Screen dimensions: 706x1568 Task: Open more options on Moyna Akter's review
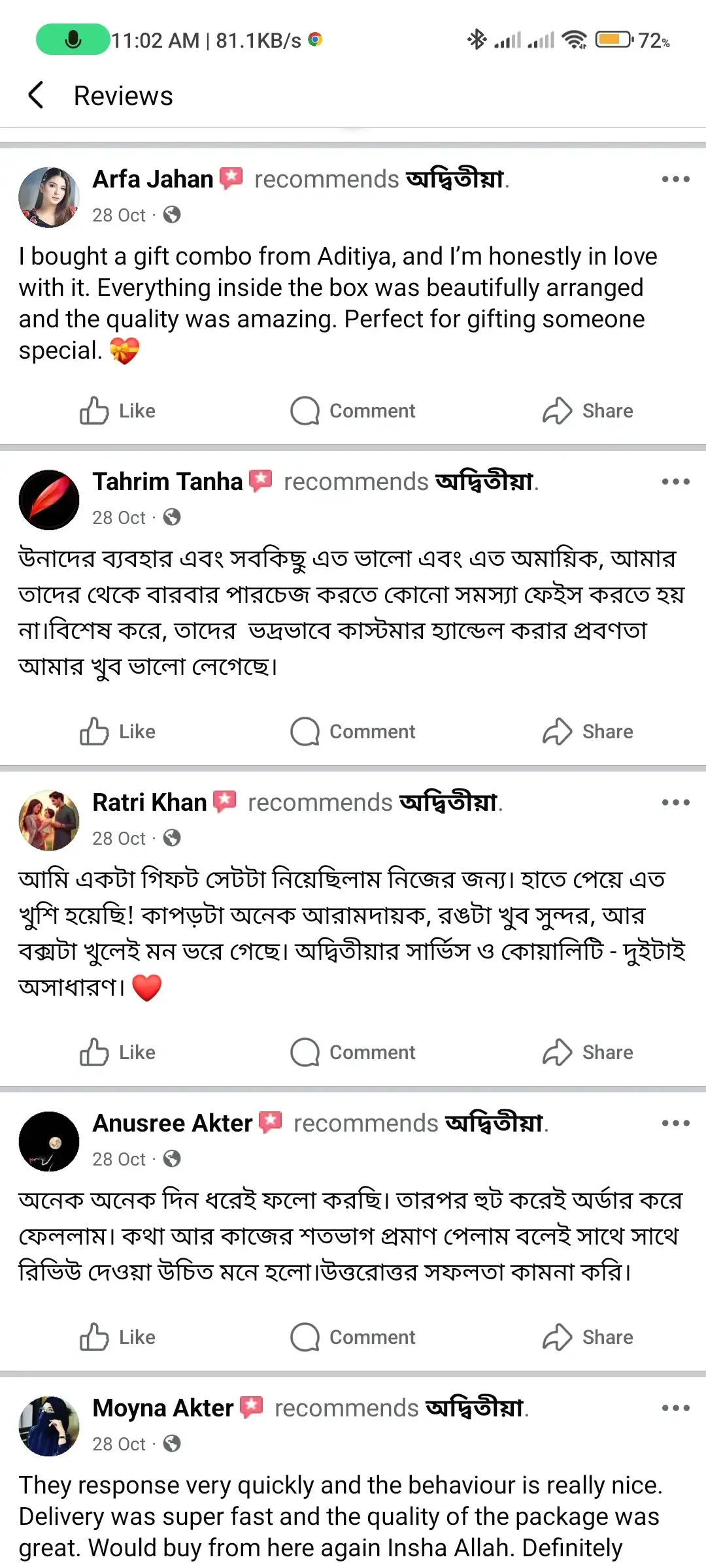click(675, 1408)
